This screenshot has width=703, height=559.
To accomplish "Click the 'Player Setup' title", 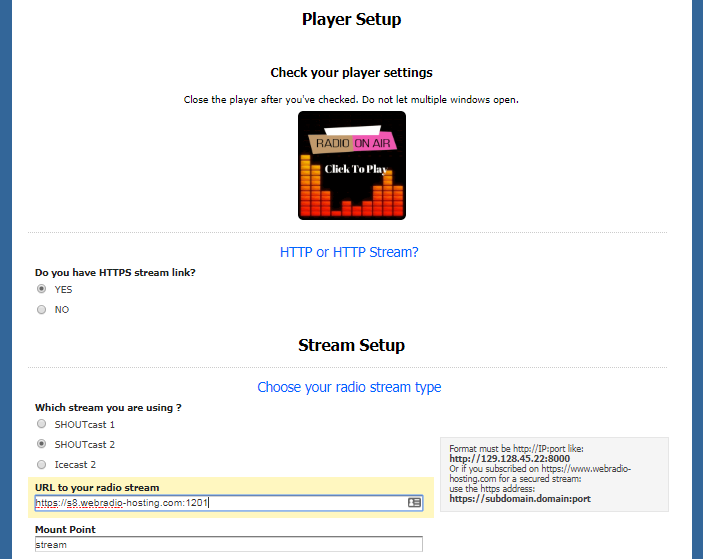I will coord(351,19).
